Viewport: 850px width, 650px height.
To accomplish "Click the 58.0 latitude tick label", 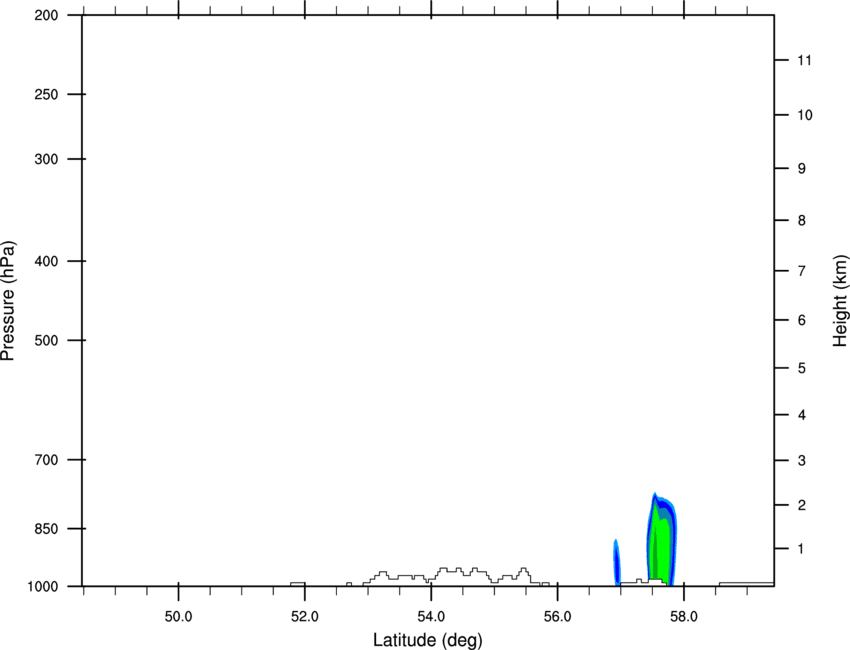I will 684,617.
